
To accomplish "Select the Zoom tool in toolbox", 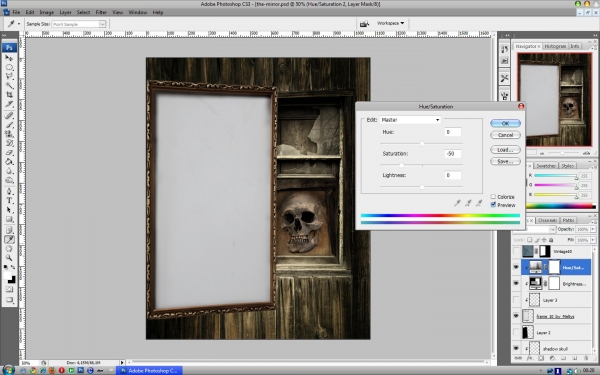I will pos(9,258).
